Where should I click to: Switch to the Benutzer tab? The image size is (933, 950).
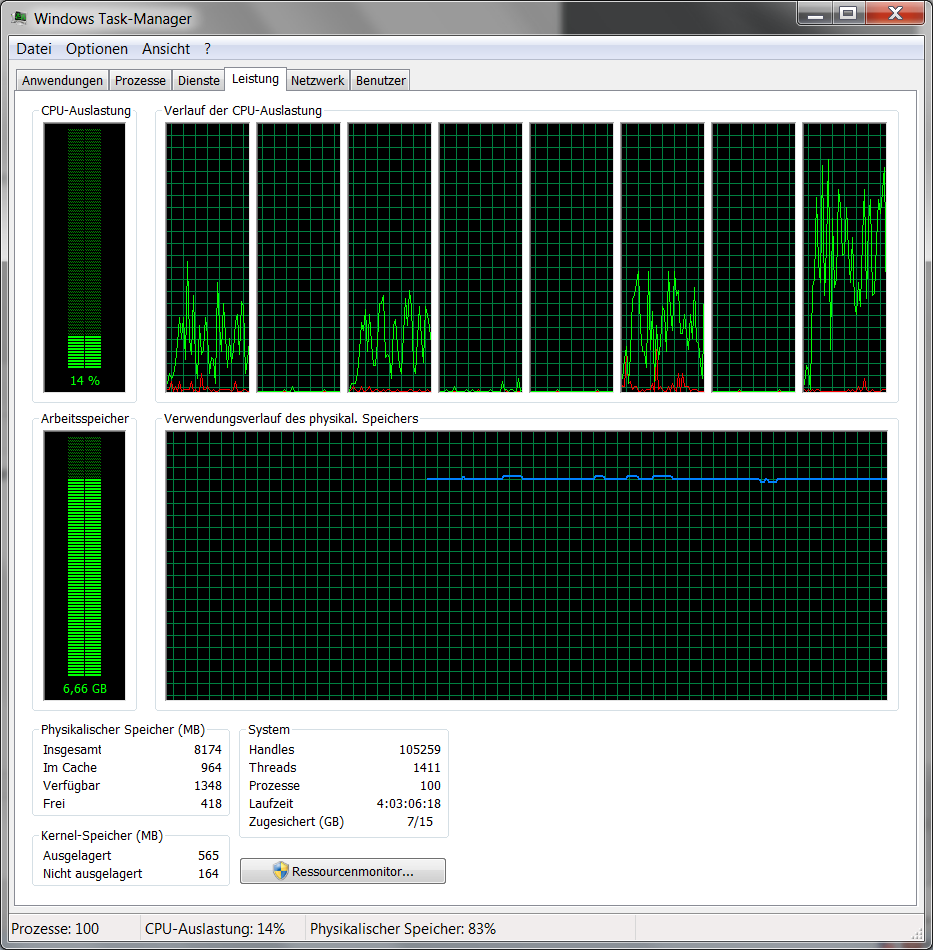click(379, 80)
